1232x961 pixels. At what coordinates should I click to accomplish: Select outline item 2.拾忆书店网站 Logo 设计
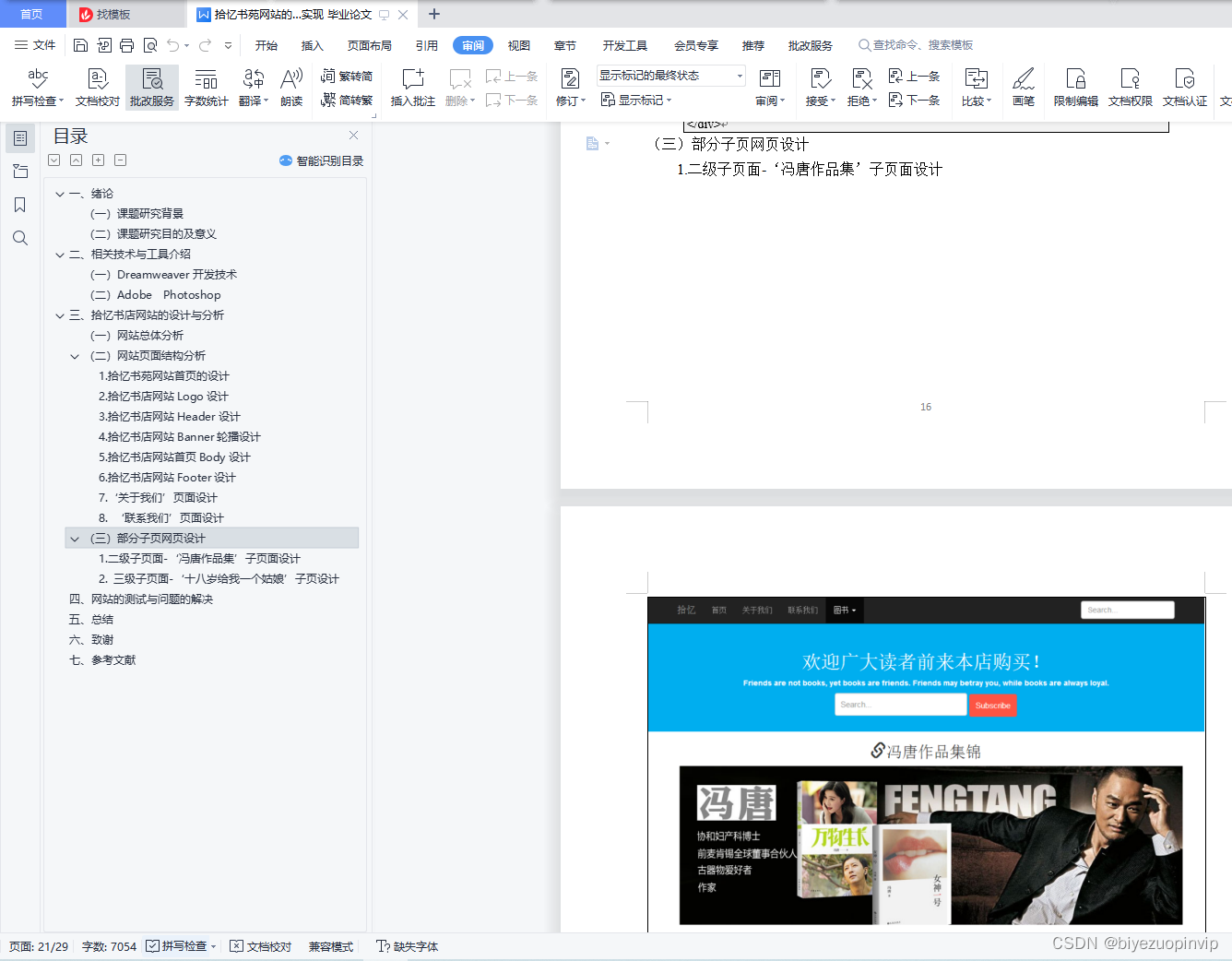163,397
